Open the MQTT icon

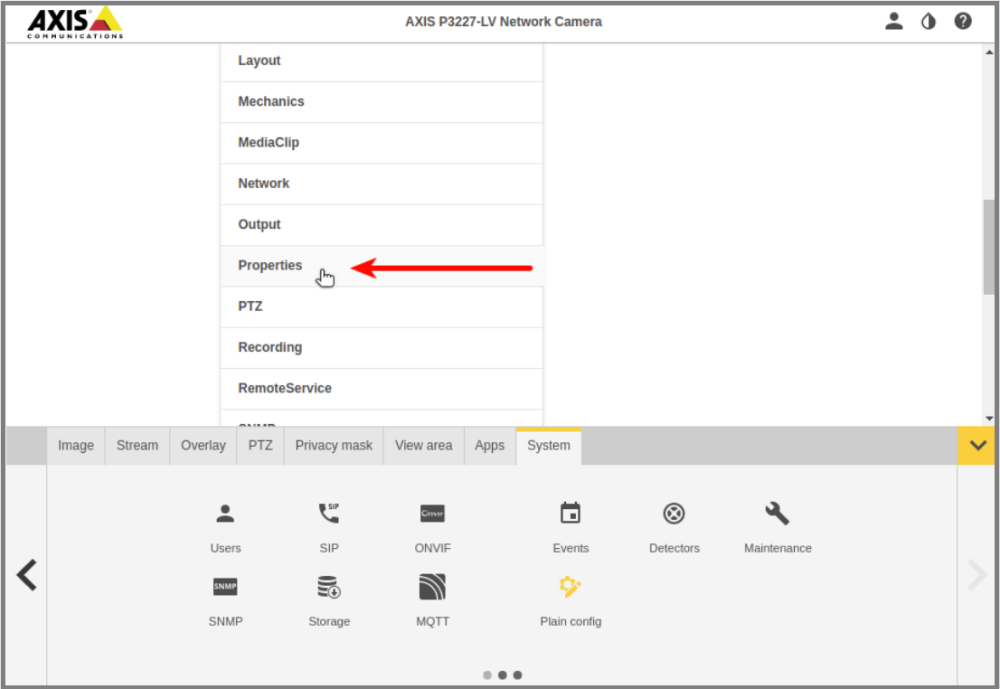tap(432, 587)
